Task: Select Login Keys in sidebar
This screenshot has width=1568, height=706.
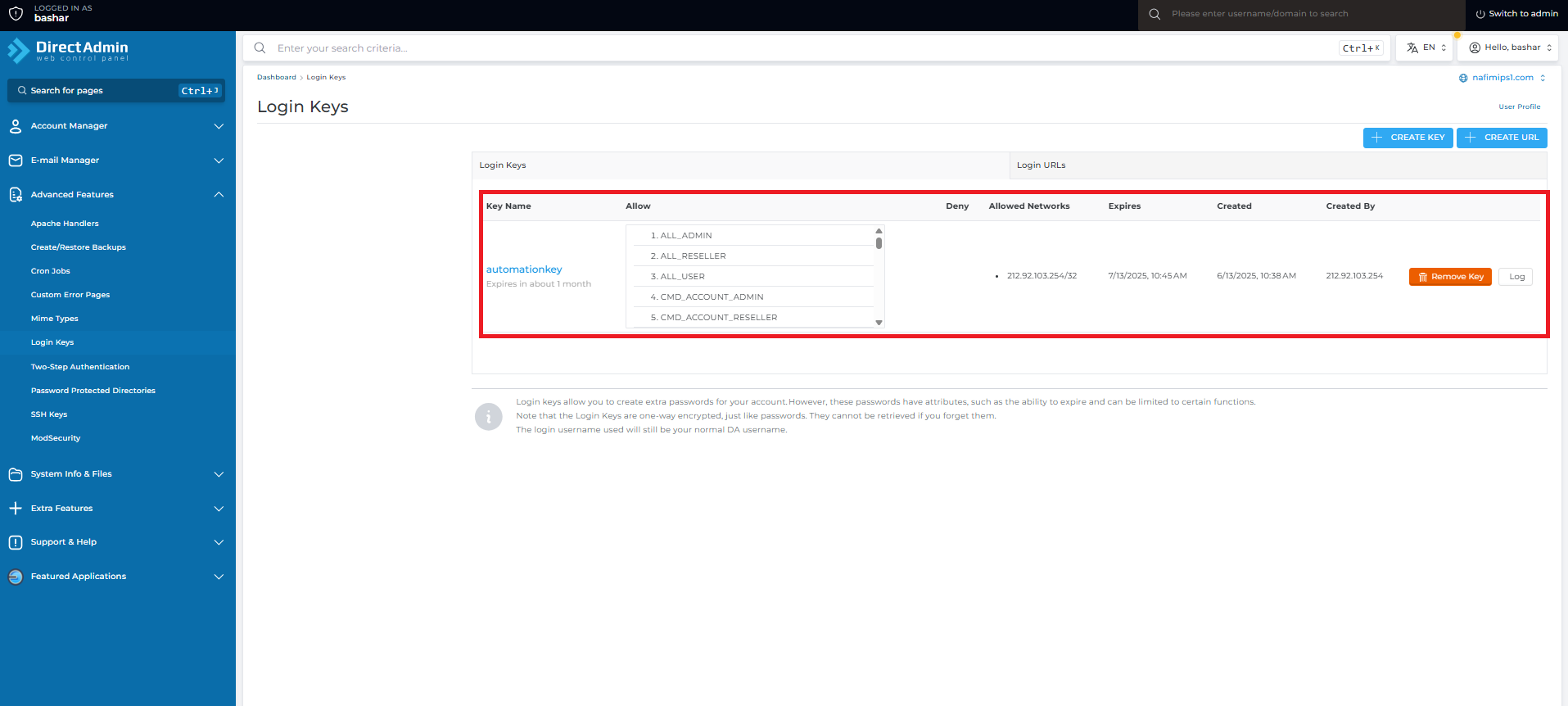Action: (52, 342)
